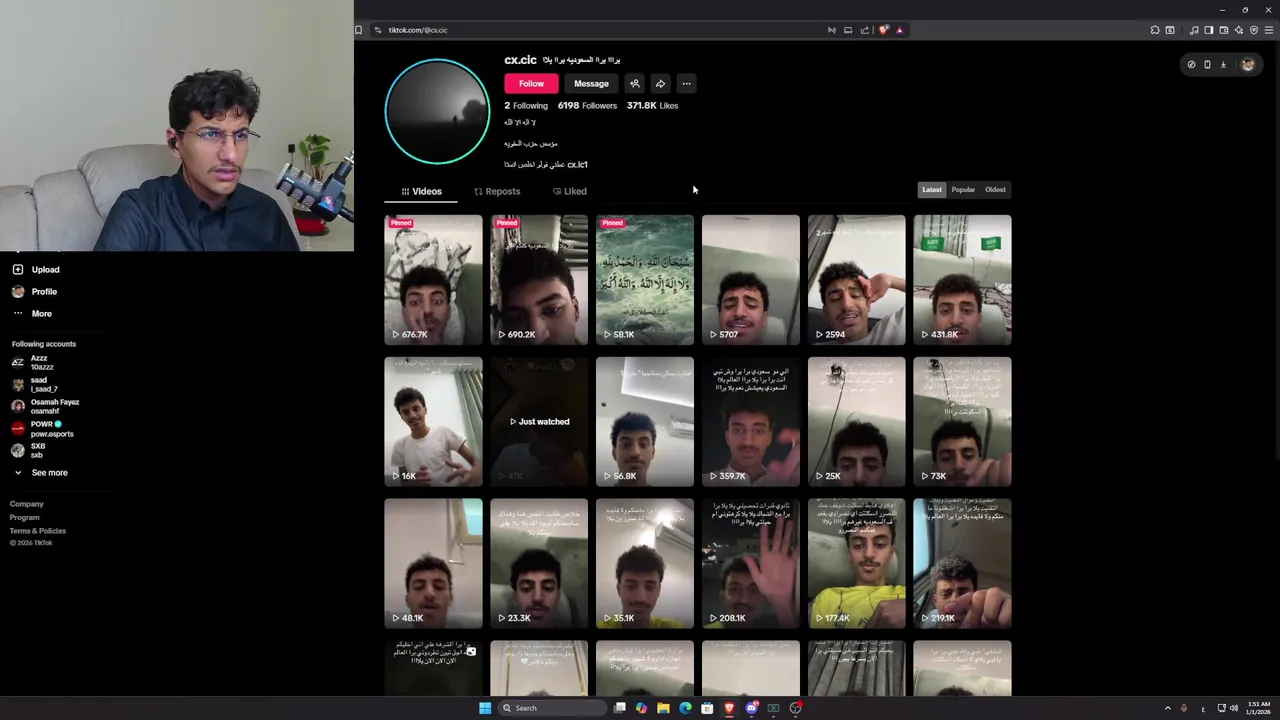1280x720 pixels.
Task: Open TikTok account avatar menu at top right
Action: pos(1248,65)
